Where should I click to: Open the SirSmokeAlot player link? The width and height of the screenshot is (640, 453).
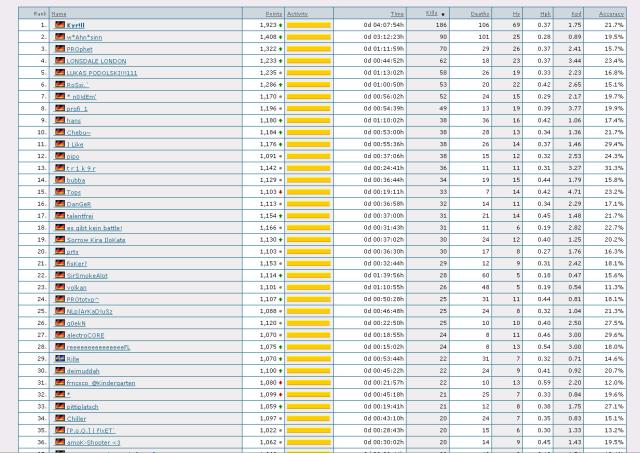coord(87,274)
